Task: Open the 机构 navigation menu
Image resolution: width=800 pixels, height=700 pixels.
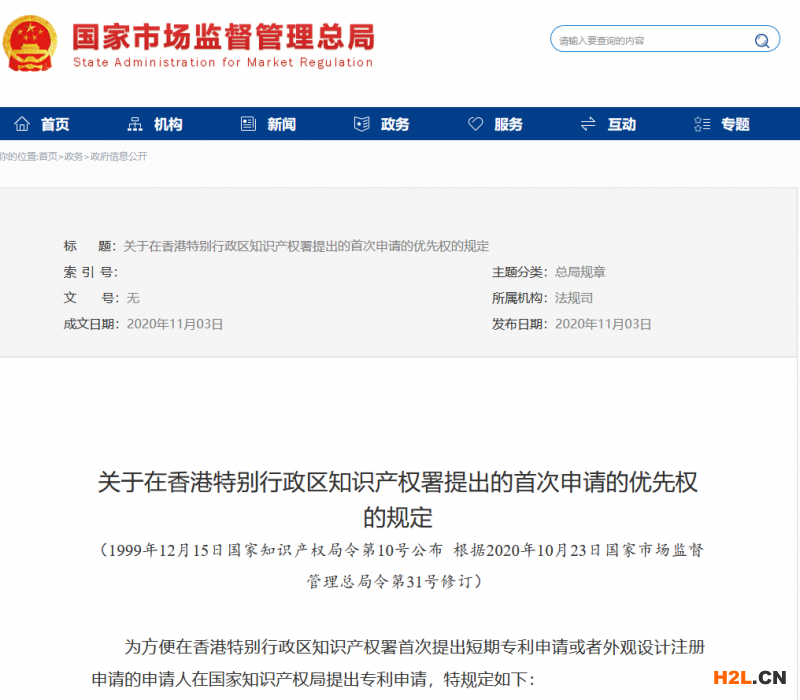Action: coord(166,123)
